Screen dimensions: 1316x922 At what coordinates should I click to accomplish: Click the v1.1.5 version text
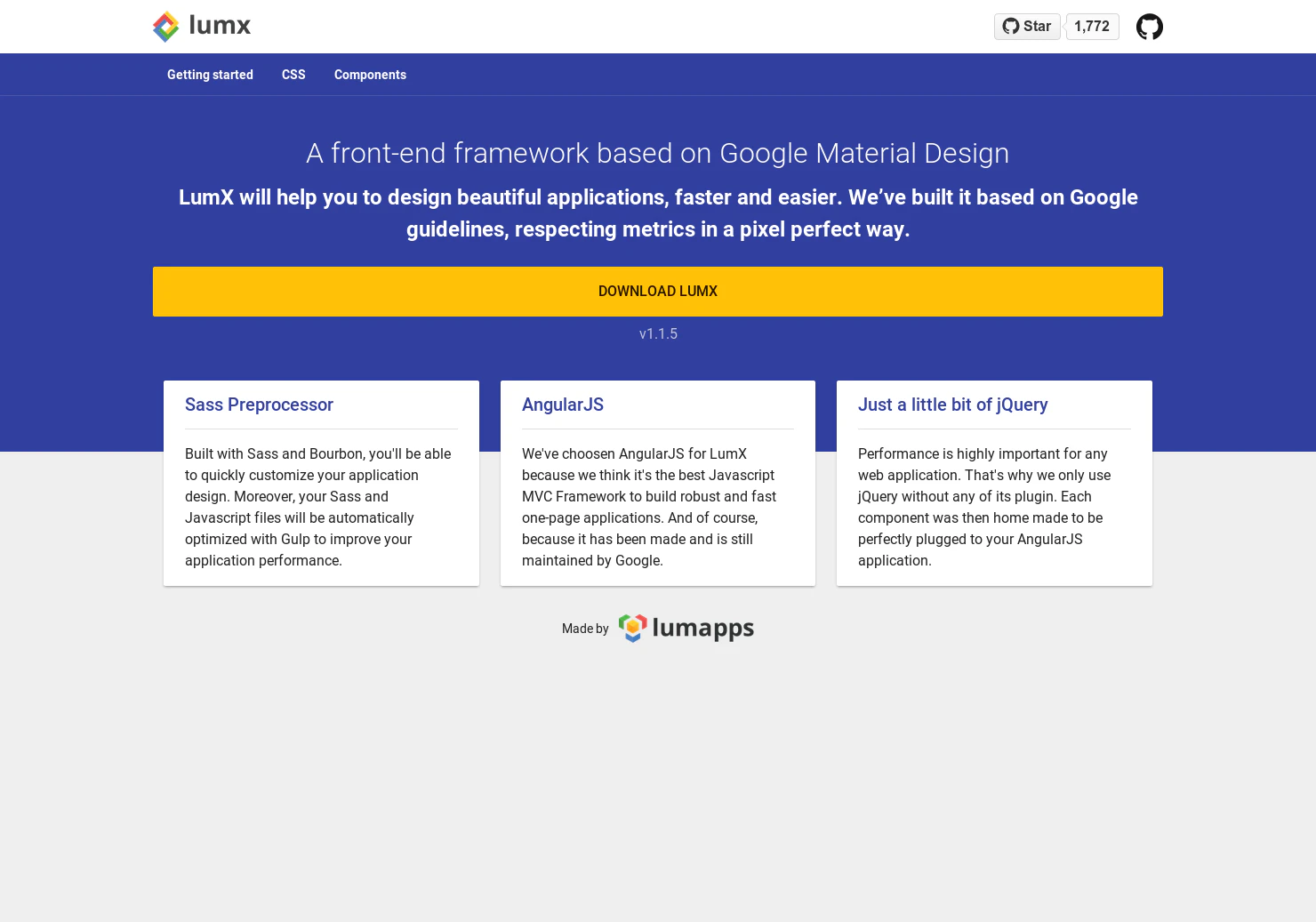658,334
